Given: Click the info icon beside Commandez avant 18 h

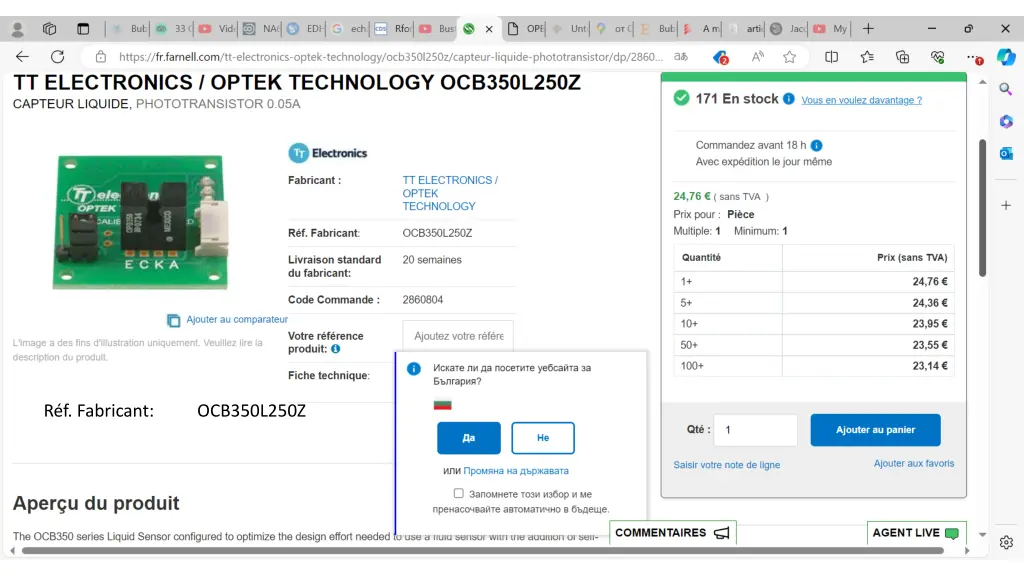Looking at the screenshot, I should [816, 146].
